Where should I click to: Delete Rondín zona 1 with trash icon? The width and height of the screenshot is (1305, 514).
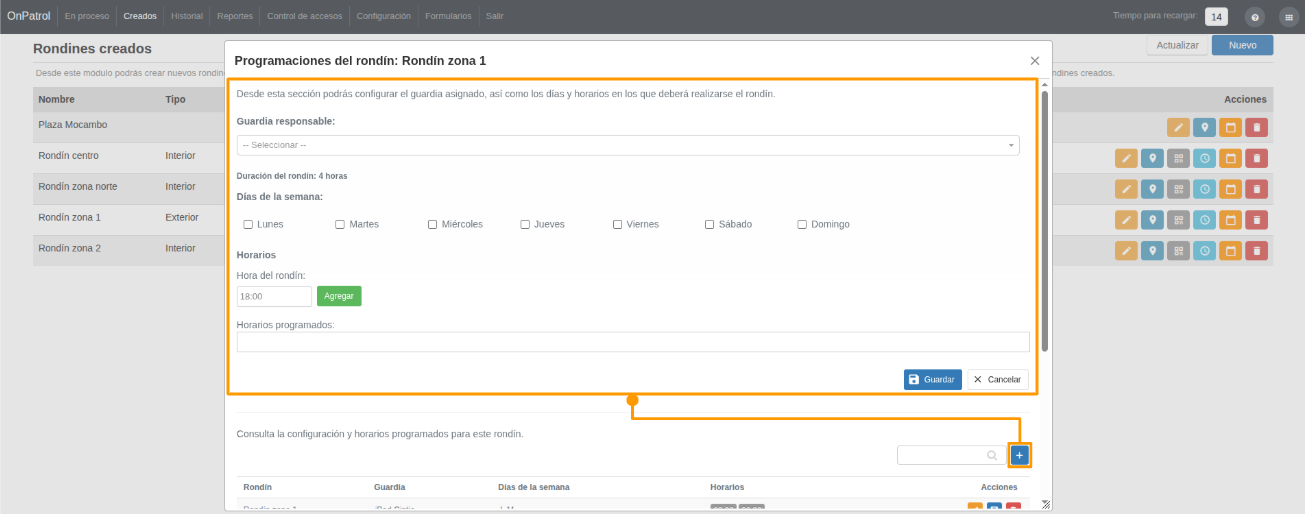(x=1256, y=220)
